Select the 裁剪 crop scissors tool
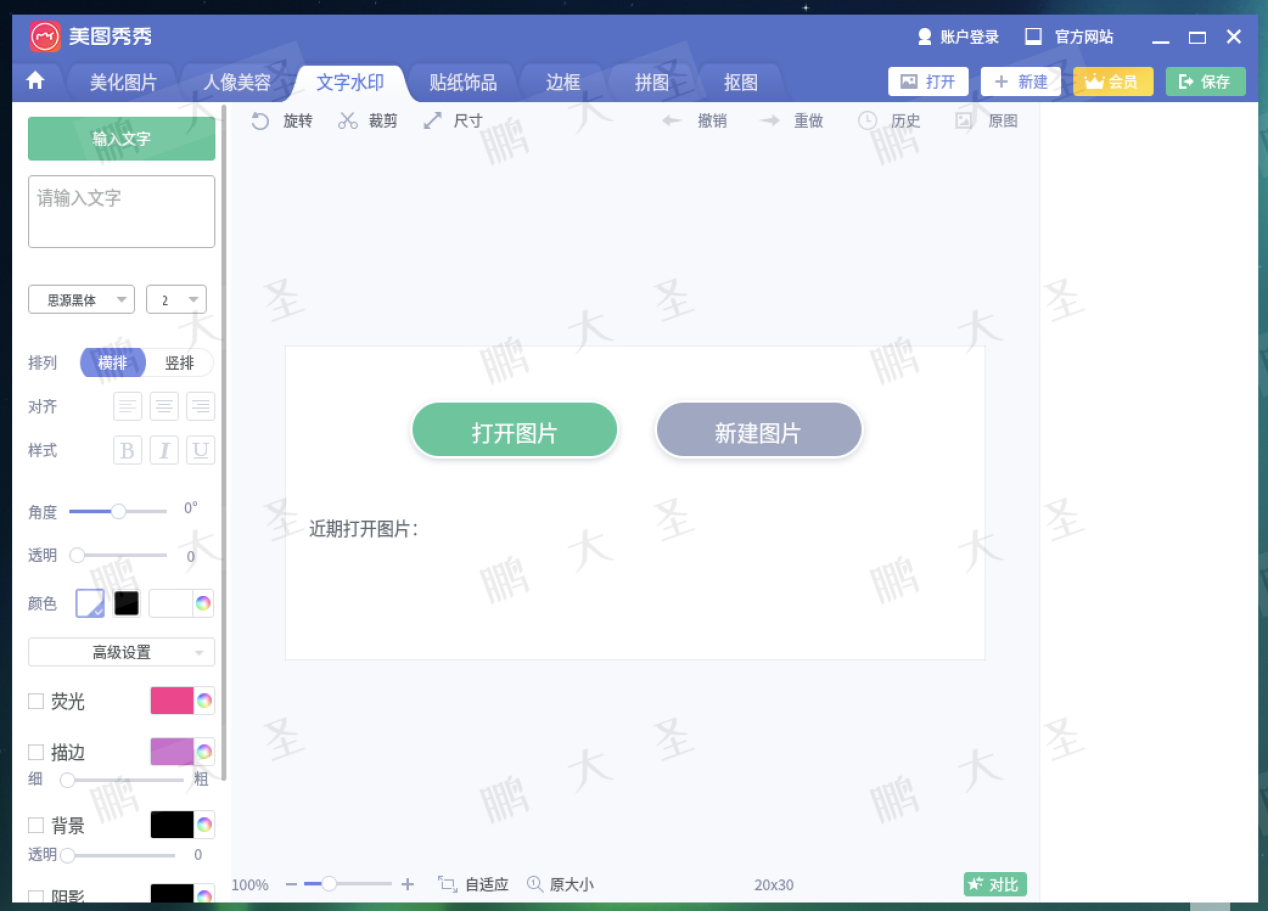Viewport: 1268px width, 911px height. pyautogui.click(x=368, y=121)
